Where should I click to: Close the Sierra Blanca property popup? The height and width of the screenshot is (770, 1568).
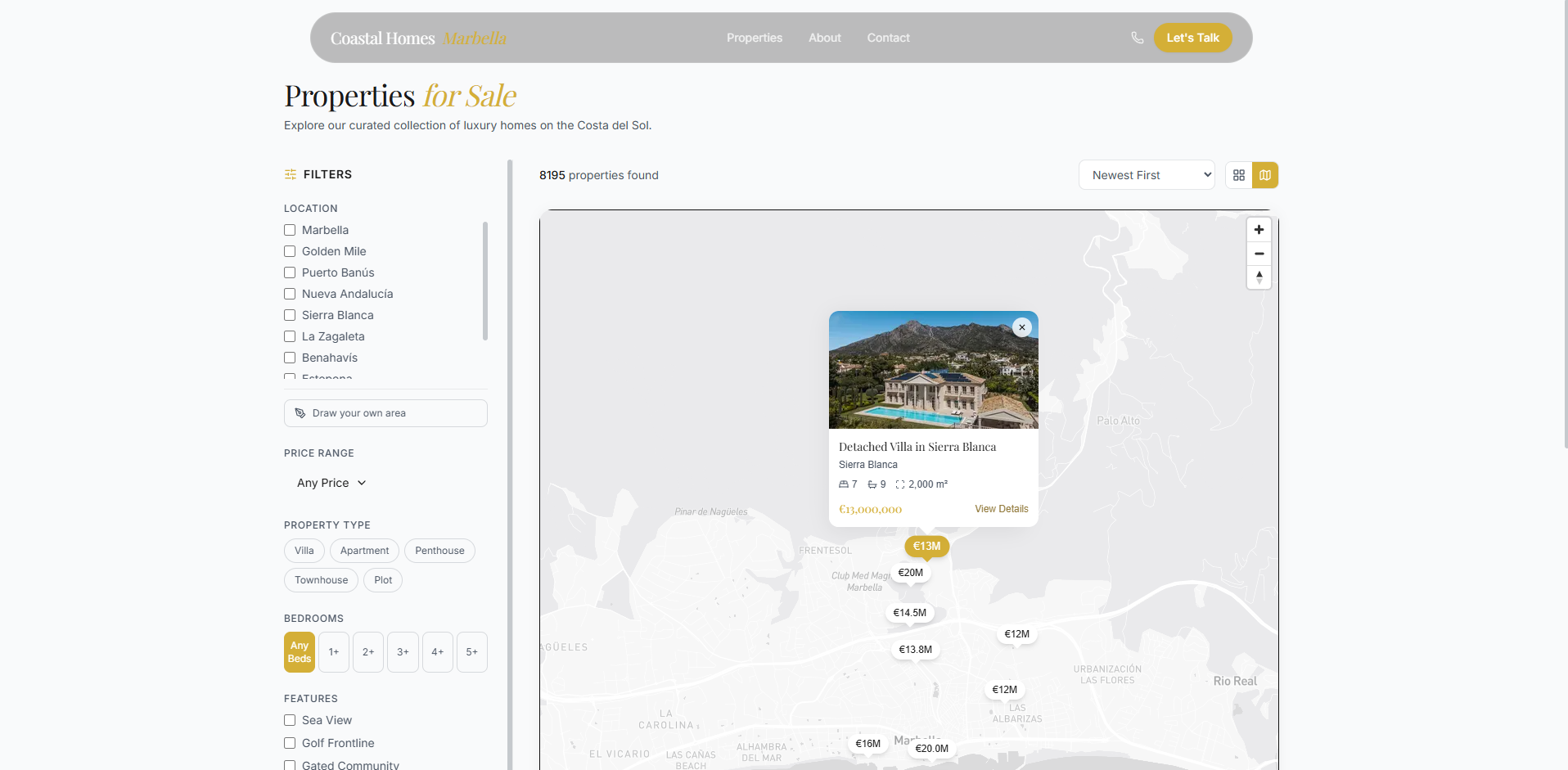pyautogui.click(x=1022, y=326)
